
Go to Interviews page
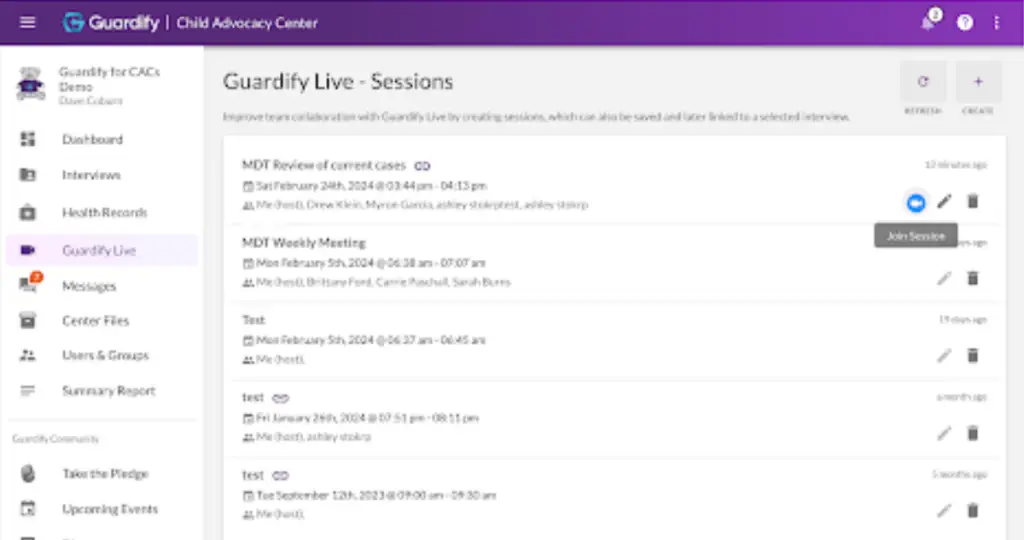(x=91, y=176)
